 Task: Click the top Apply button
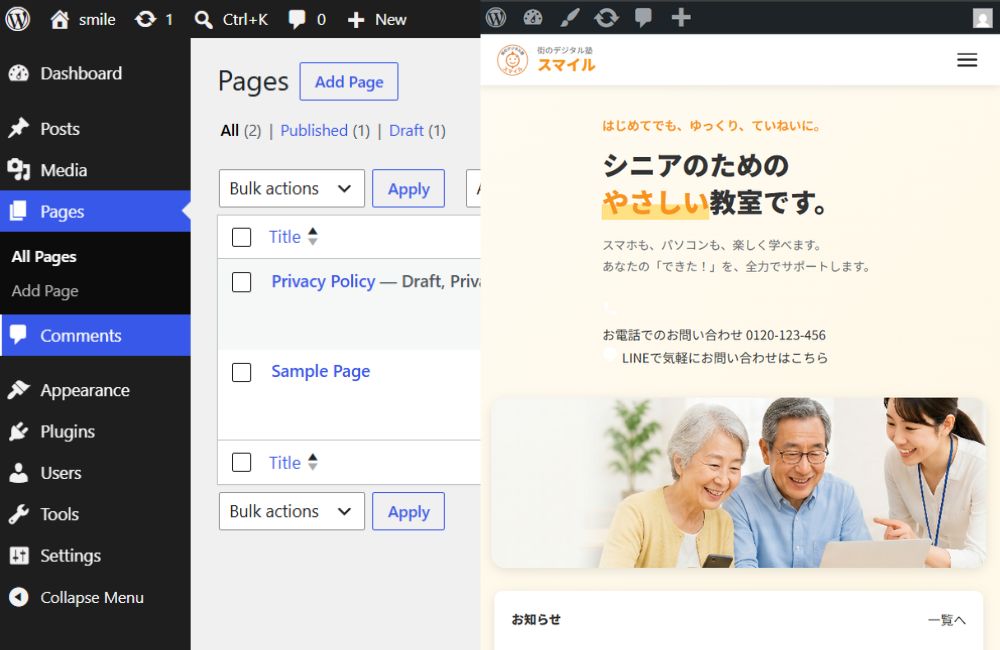pos(408,188)
